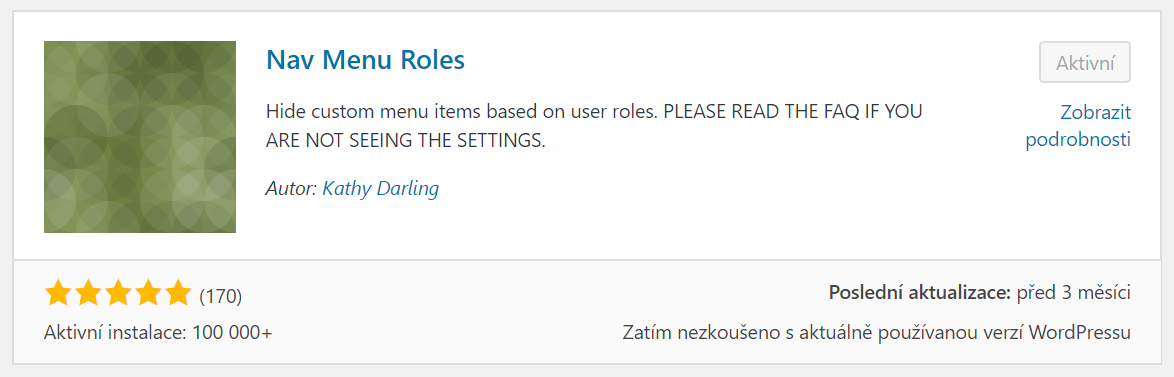Click the 'ARE NOT SEEING THE SETTINGS' line
Screen dimensions: 1174x377
point(404,141)
